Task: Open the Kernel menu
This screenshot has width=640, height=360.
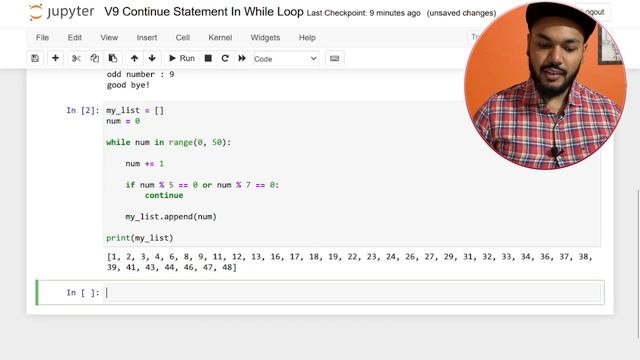Action: [x=220, y=38]
